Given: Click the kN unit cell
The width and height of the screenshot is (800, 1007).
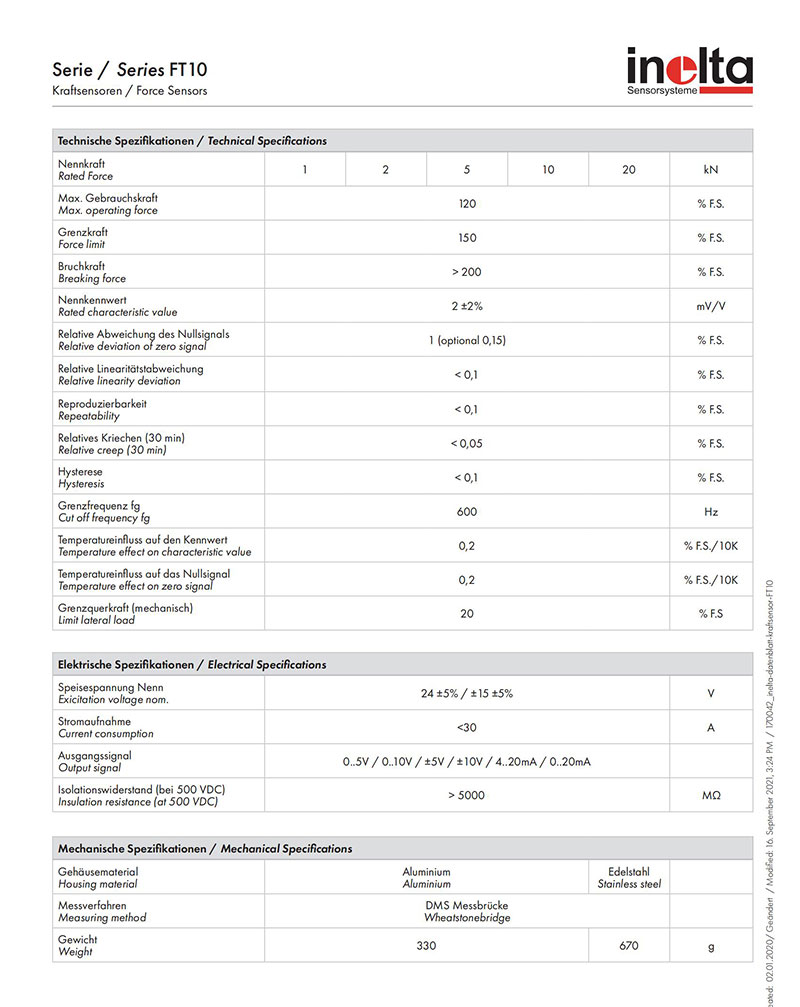Looking at the screenshot, I should click(x=711, y=170).
